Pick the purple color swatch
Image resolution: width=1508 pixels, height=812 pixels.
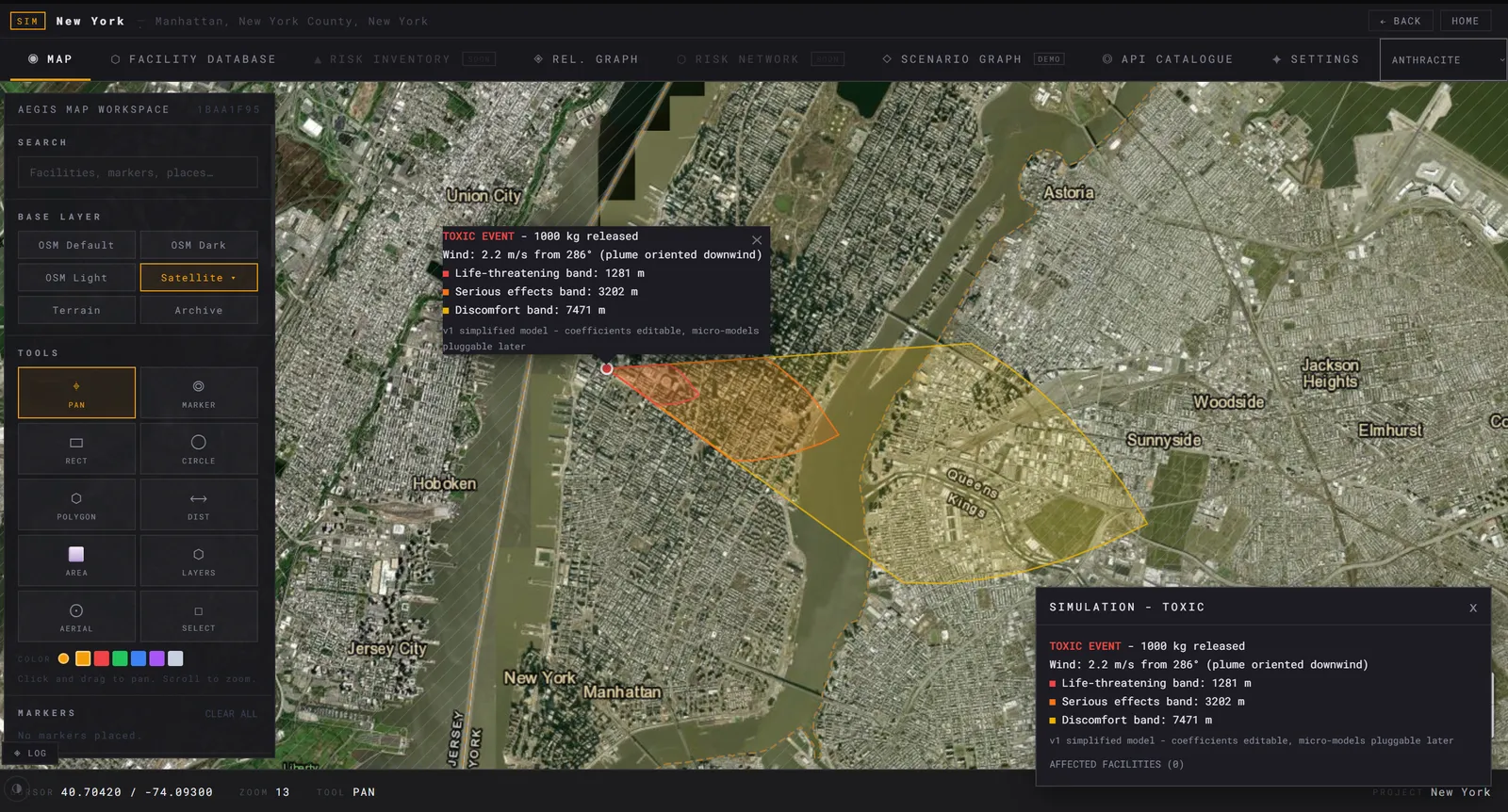tap(156, 658)
